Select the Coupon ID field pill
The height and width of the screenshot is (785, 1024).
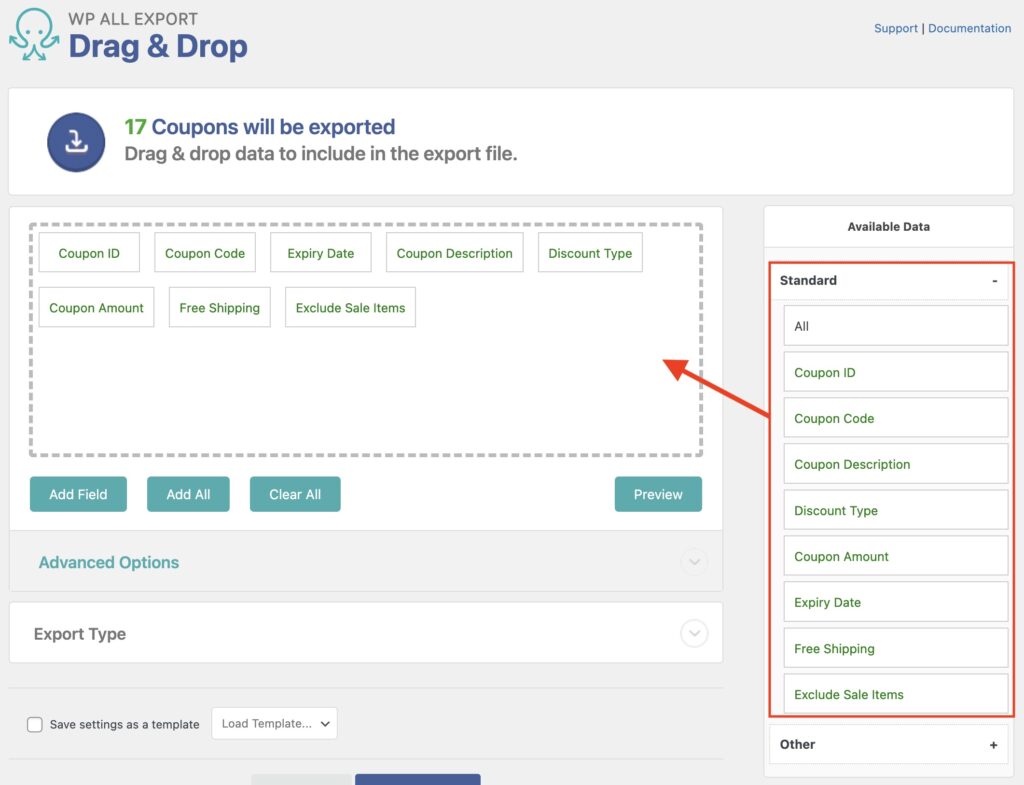click(89, 253)
